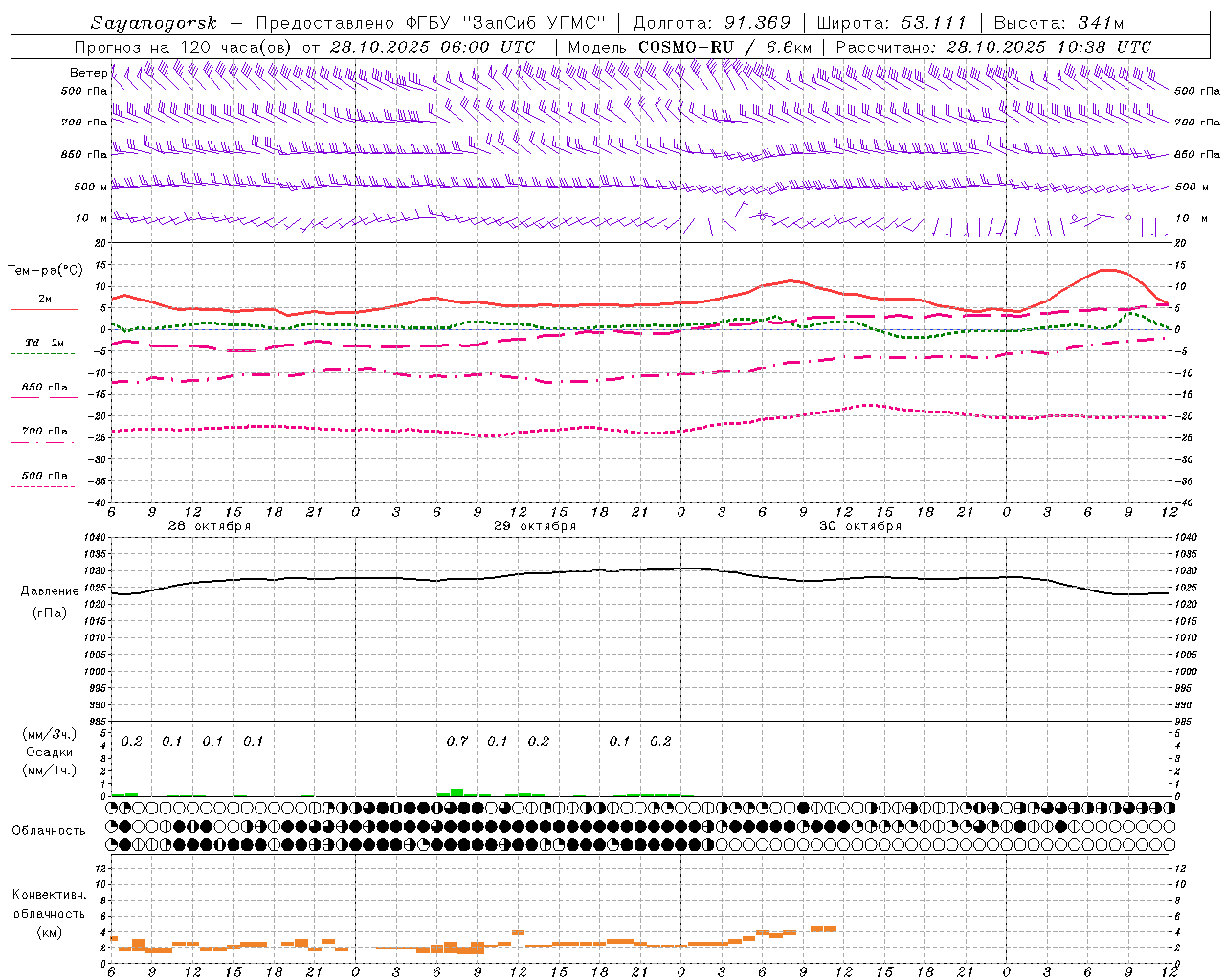1225x980 pixels.
Task: Click the "29 октября" date label
Action: (535, 526)
